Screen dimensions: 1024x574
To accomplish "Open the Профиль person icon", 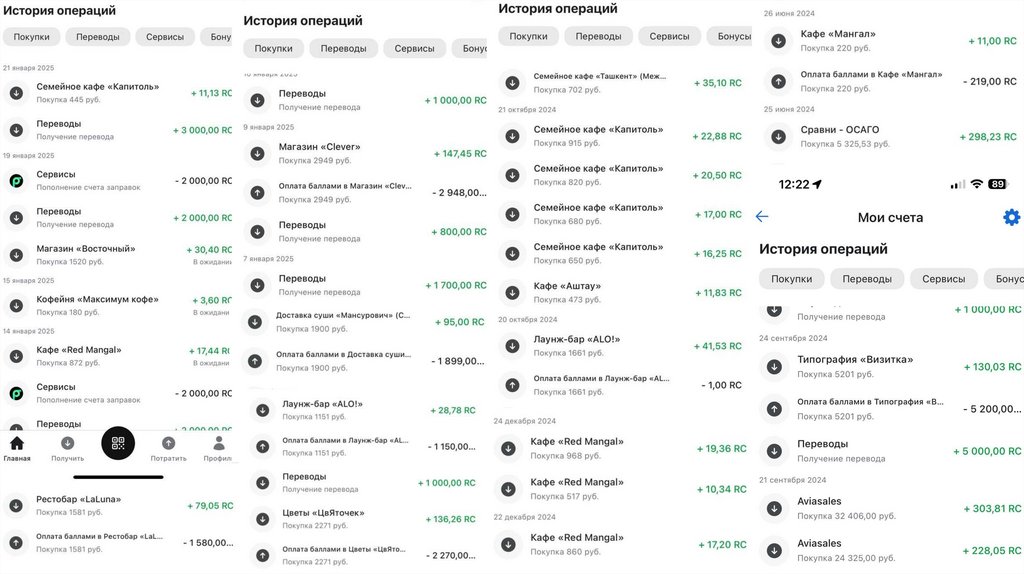I will pos(219,445).
